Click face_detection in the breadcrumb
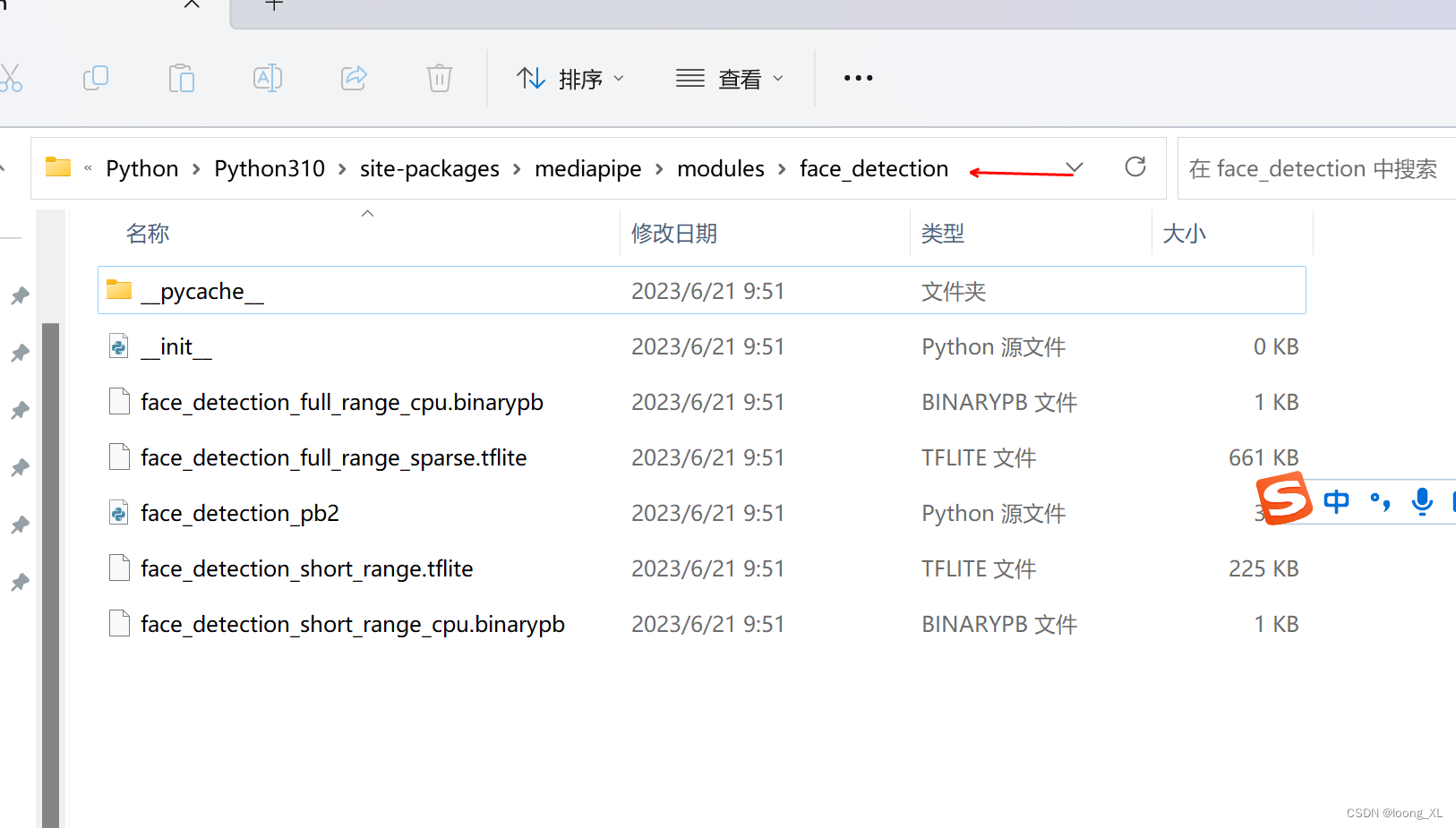The image size is (1456, 828). (874, 168)
